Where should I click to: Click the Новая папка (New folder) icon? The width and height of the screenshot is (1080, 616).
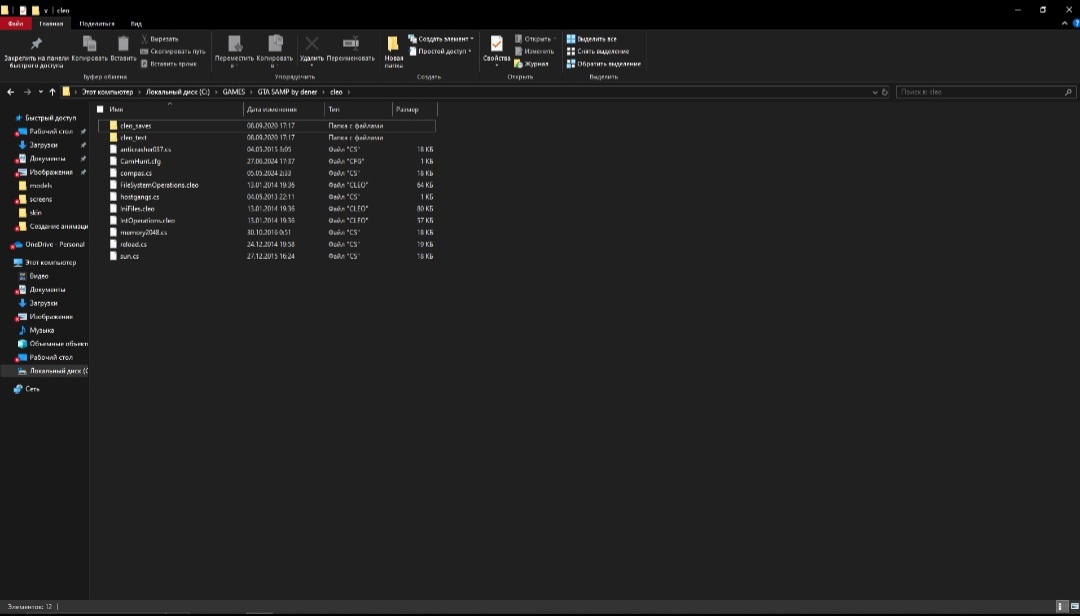pos(393,45)
